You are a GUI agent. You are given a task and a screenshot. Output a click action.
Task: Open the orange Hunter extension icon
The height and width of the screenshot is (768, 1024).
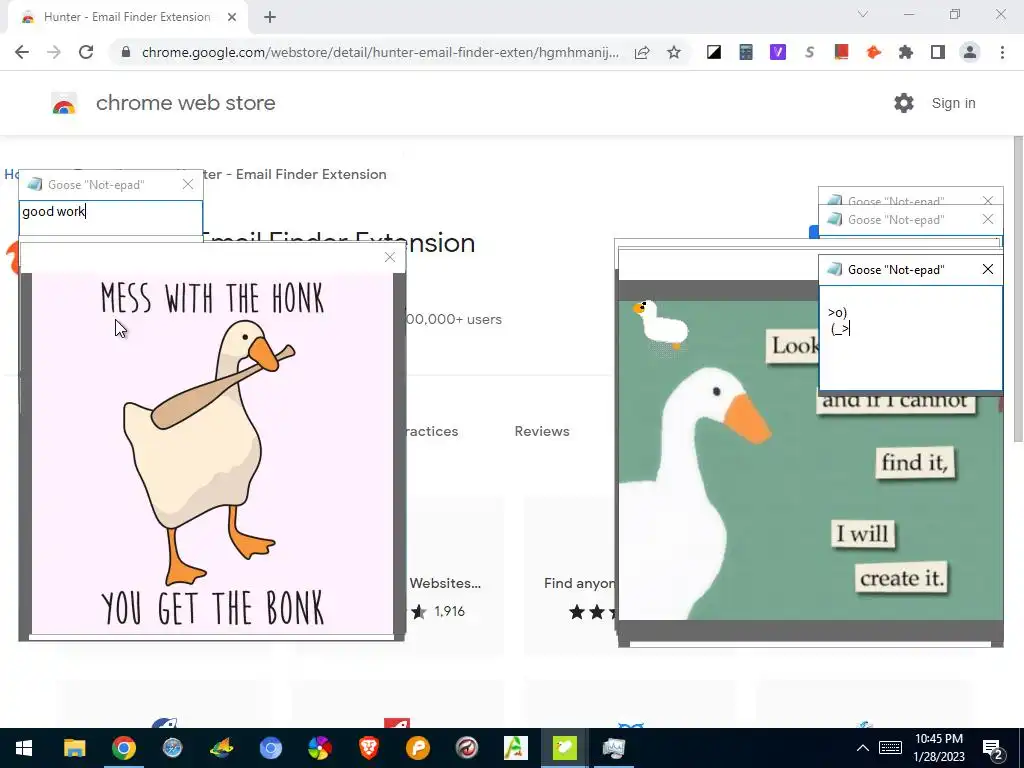pyautogui.click(x=873, y=52)
